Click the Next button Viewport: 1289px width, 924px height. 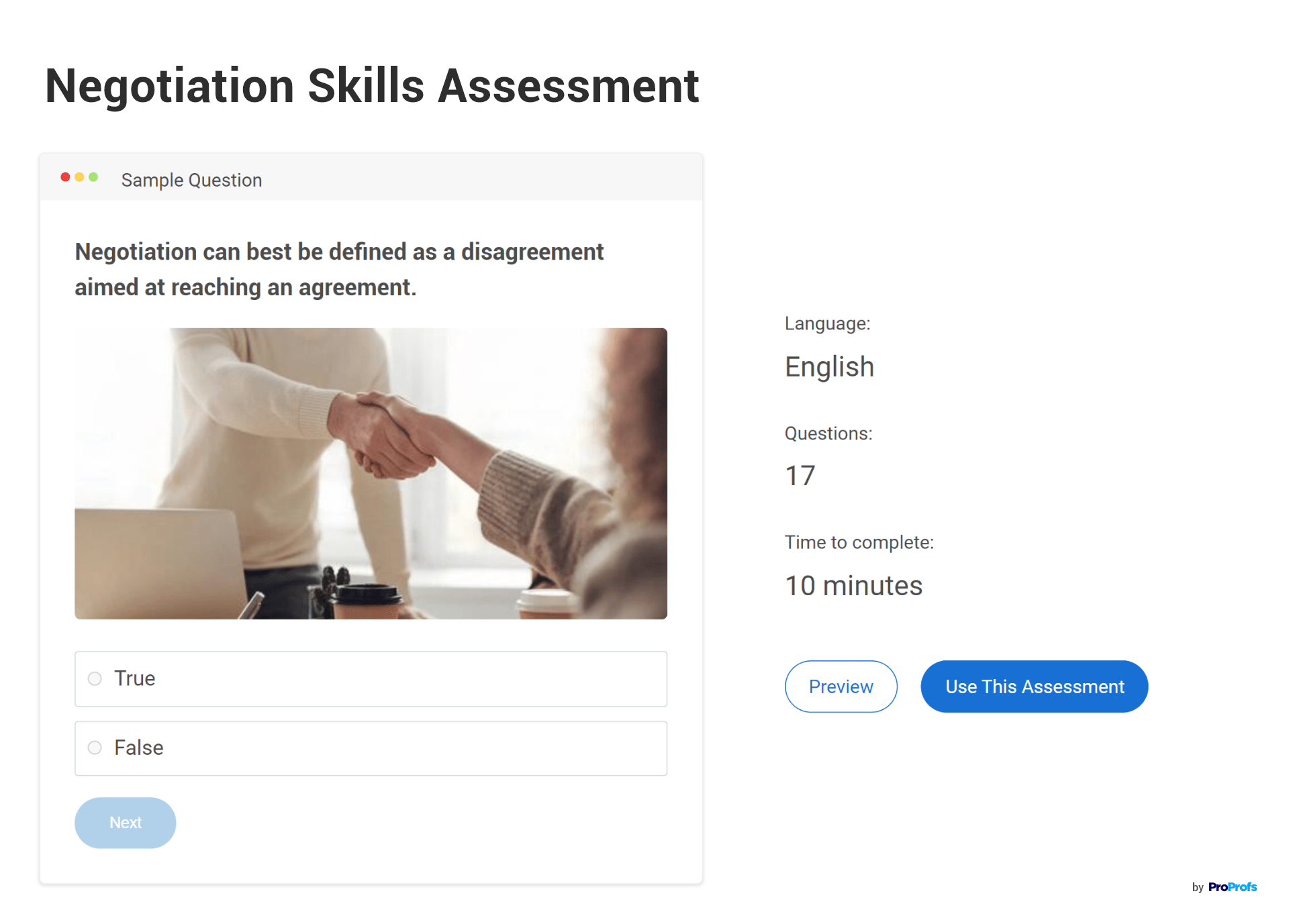tap(125, 822)
